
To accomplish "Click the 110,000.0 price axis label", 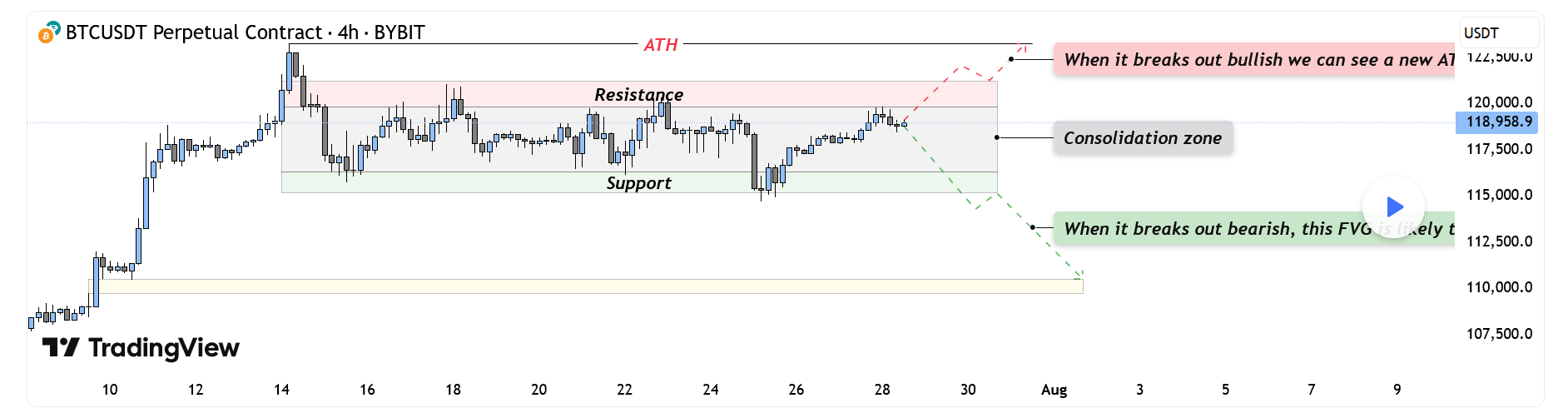I will tap(1499, 287).
